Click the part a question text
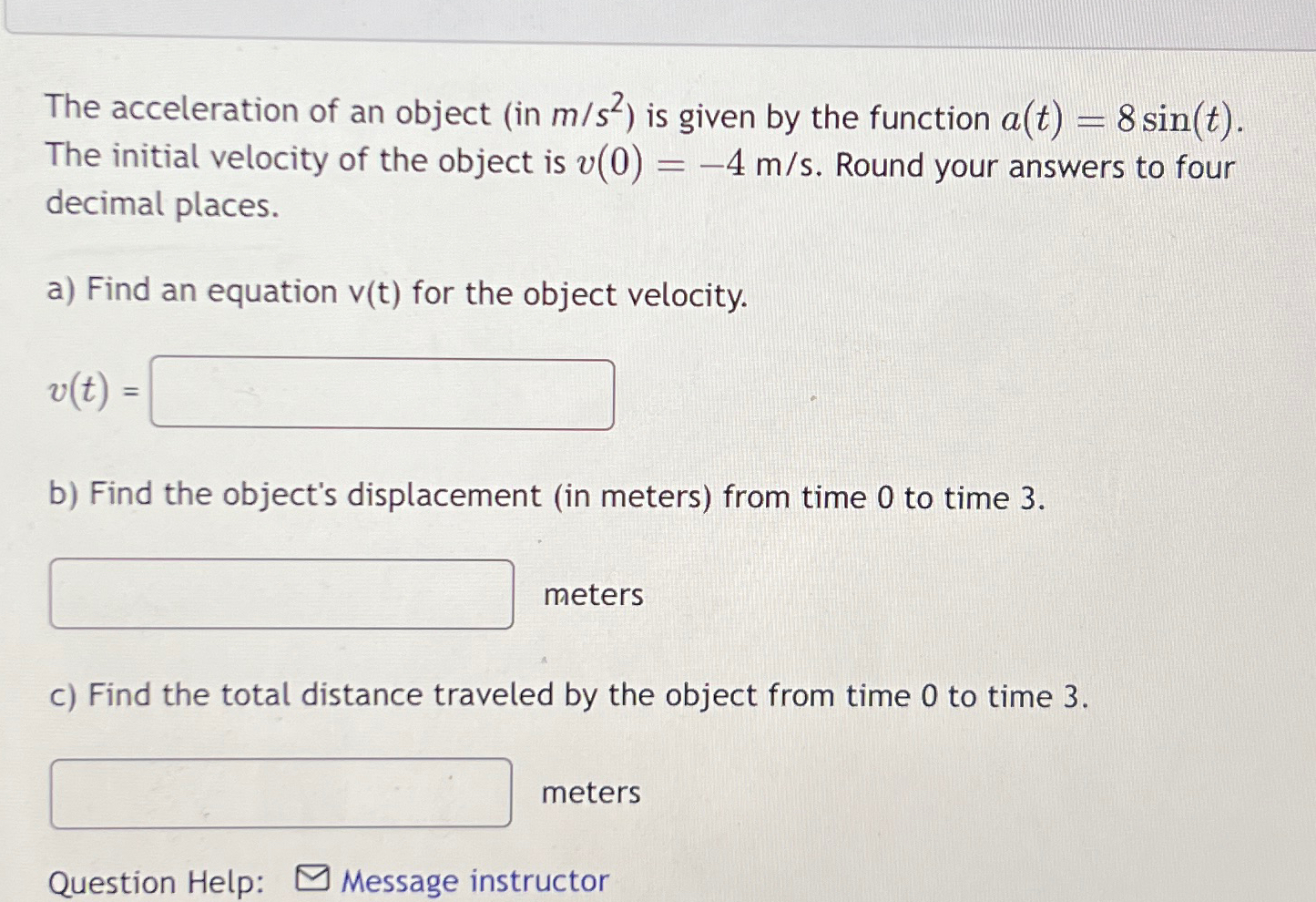1316x902 pixels. [x=396, y=293]
